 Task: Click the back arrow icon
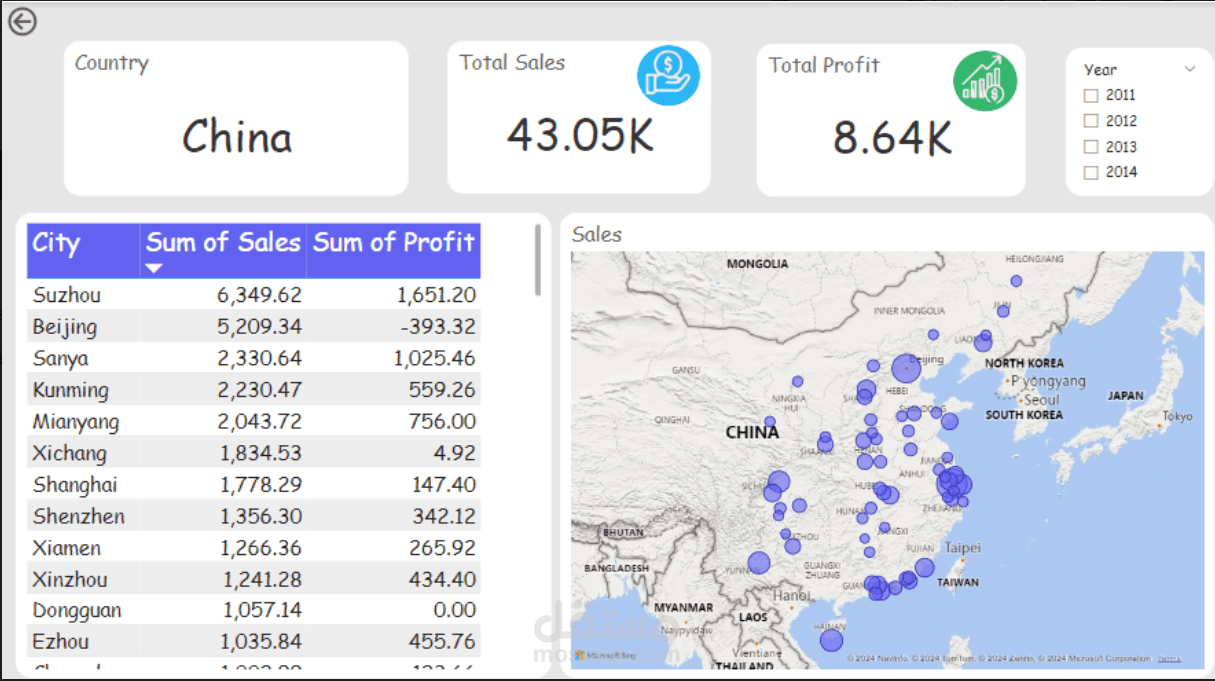(x=21, y=21)
